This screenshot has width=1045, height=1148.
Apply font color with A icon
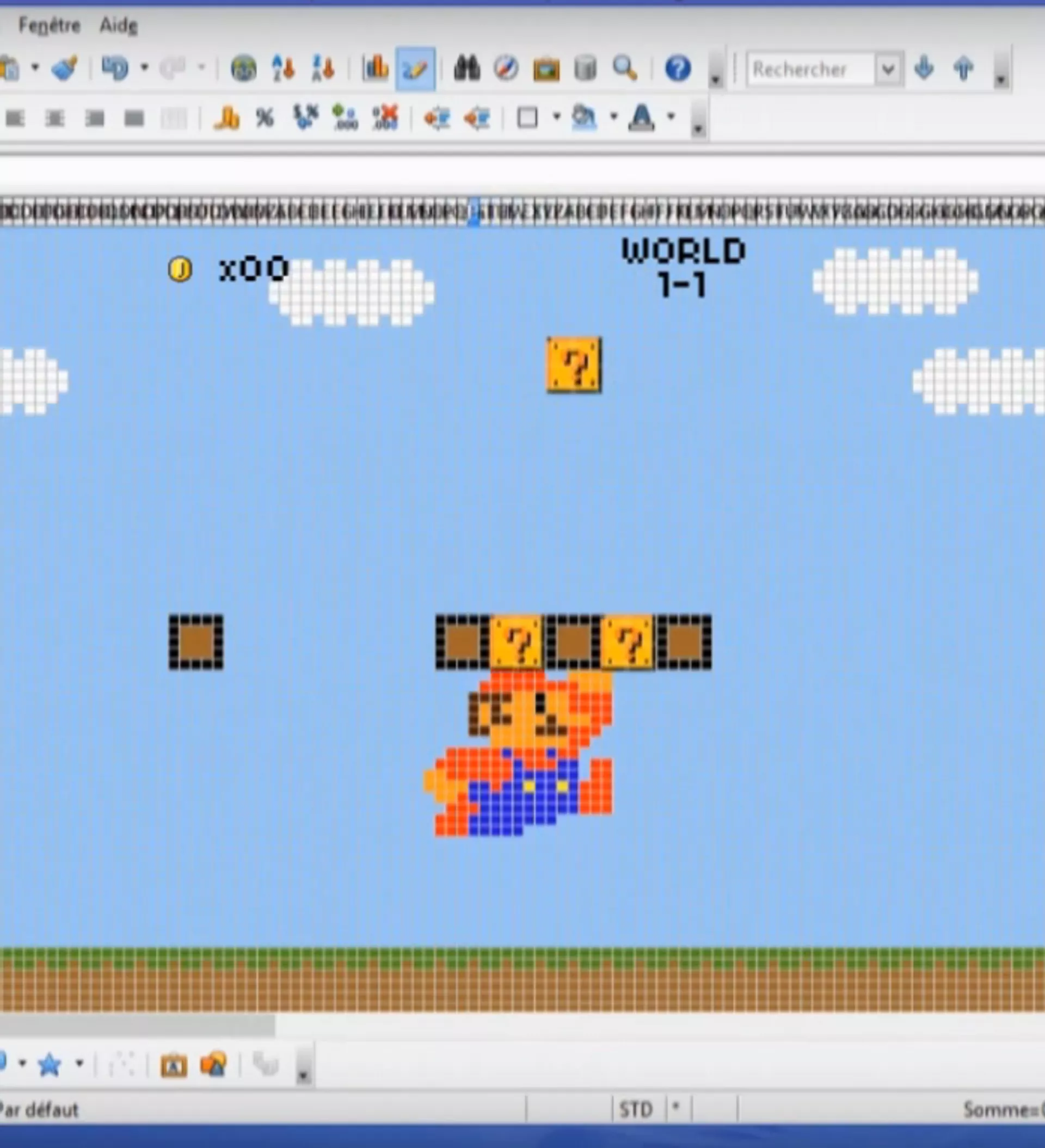point(642,118)
